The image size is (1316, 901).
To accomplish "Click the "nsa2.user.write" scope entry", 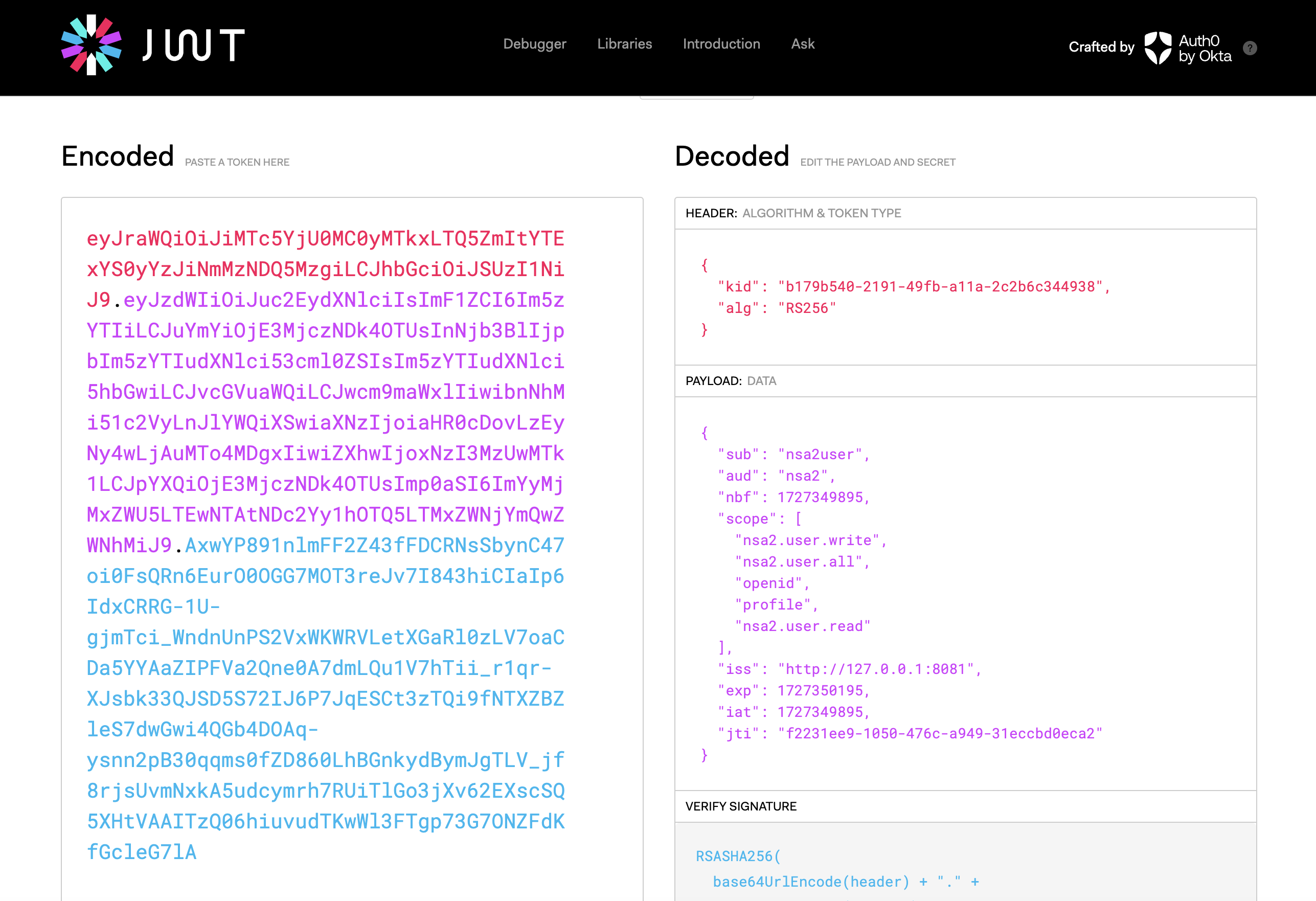I will point(810,540).
